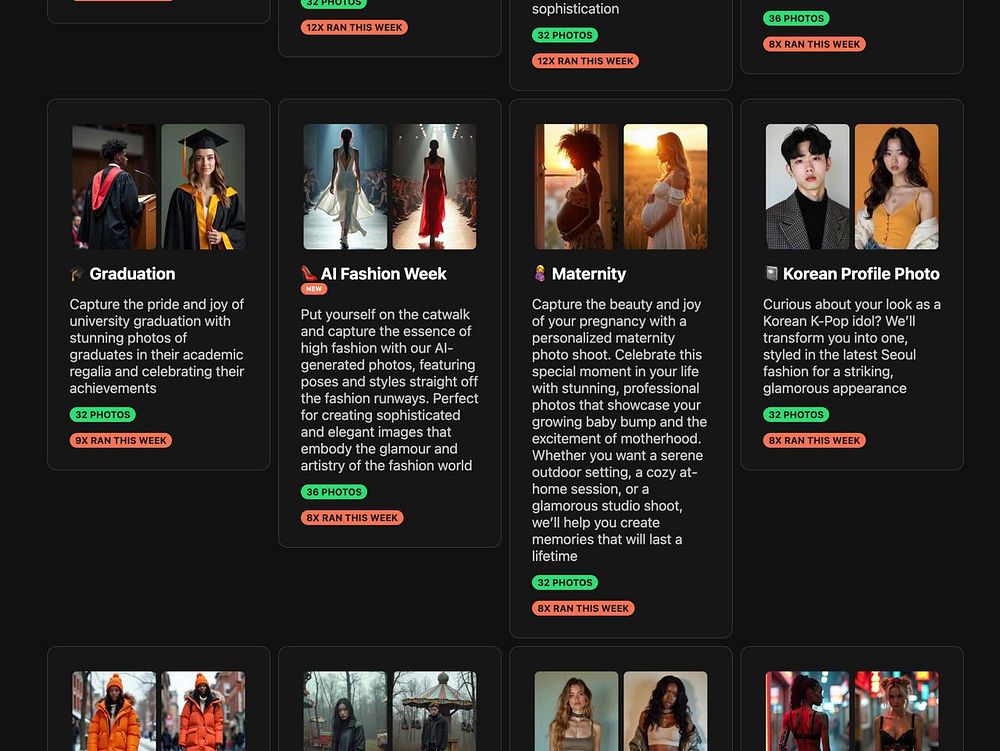
Task: Click AI Fashion Week's 8X RAN THIS WEEK badge
Action: point(352,518)
